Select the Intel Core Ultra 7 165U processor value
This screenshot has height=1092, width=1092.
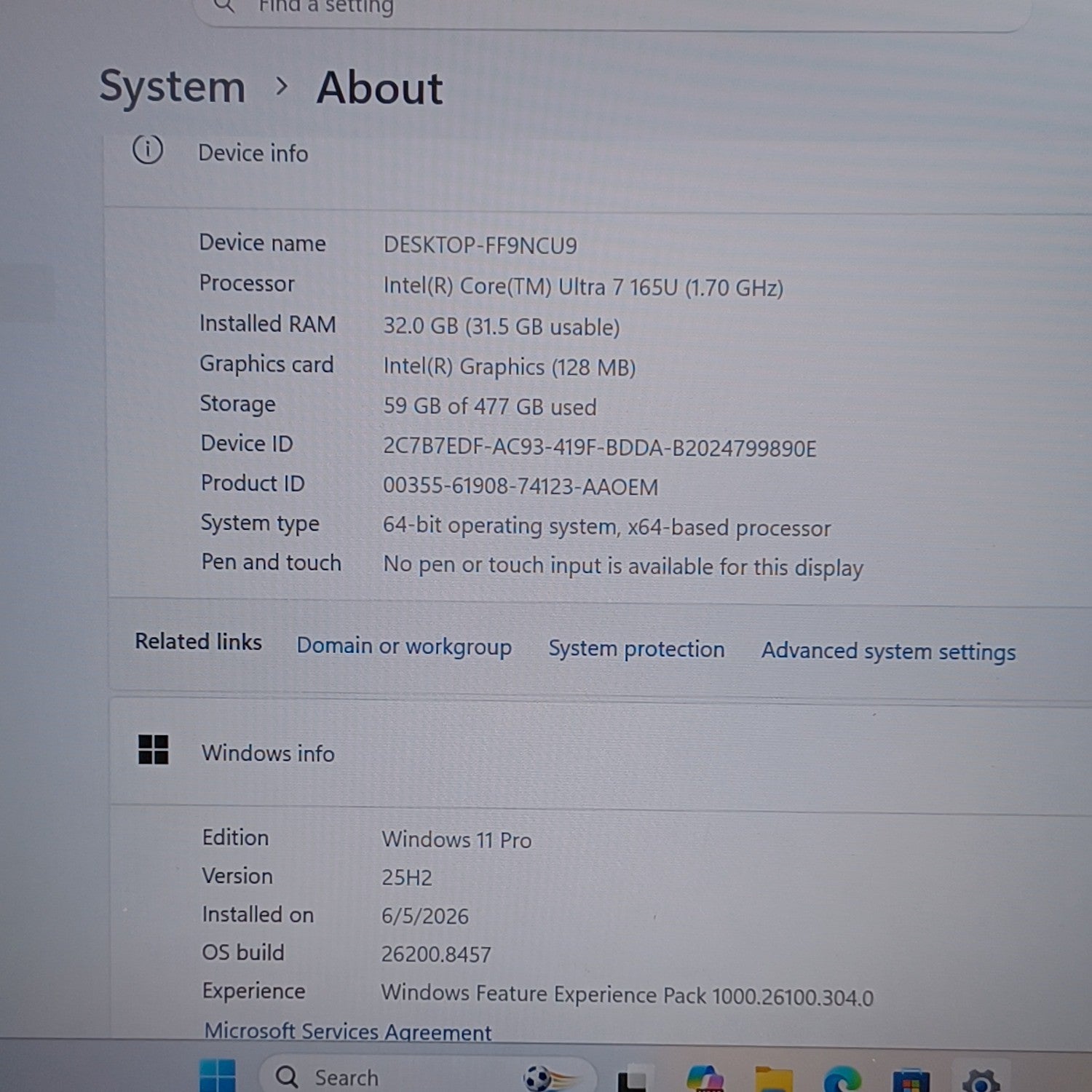coord(583,287)
